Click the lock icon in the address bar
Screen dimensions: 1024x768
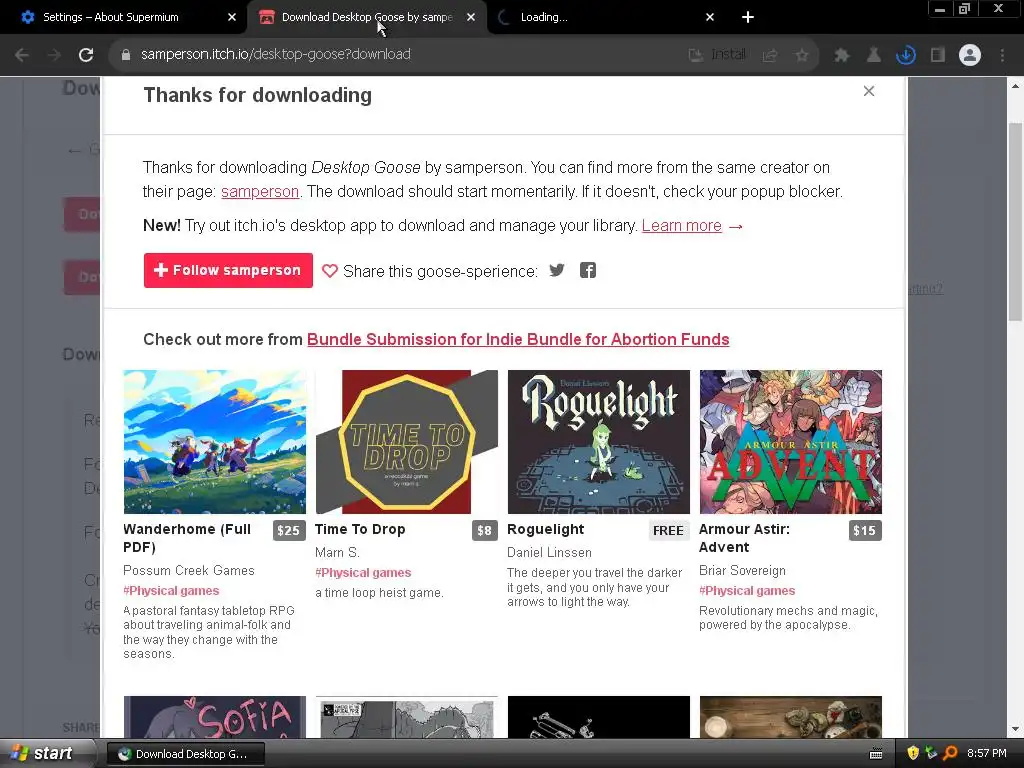126,55
